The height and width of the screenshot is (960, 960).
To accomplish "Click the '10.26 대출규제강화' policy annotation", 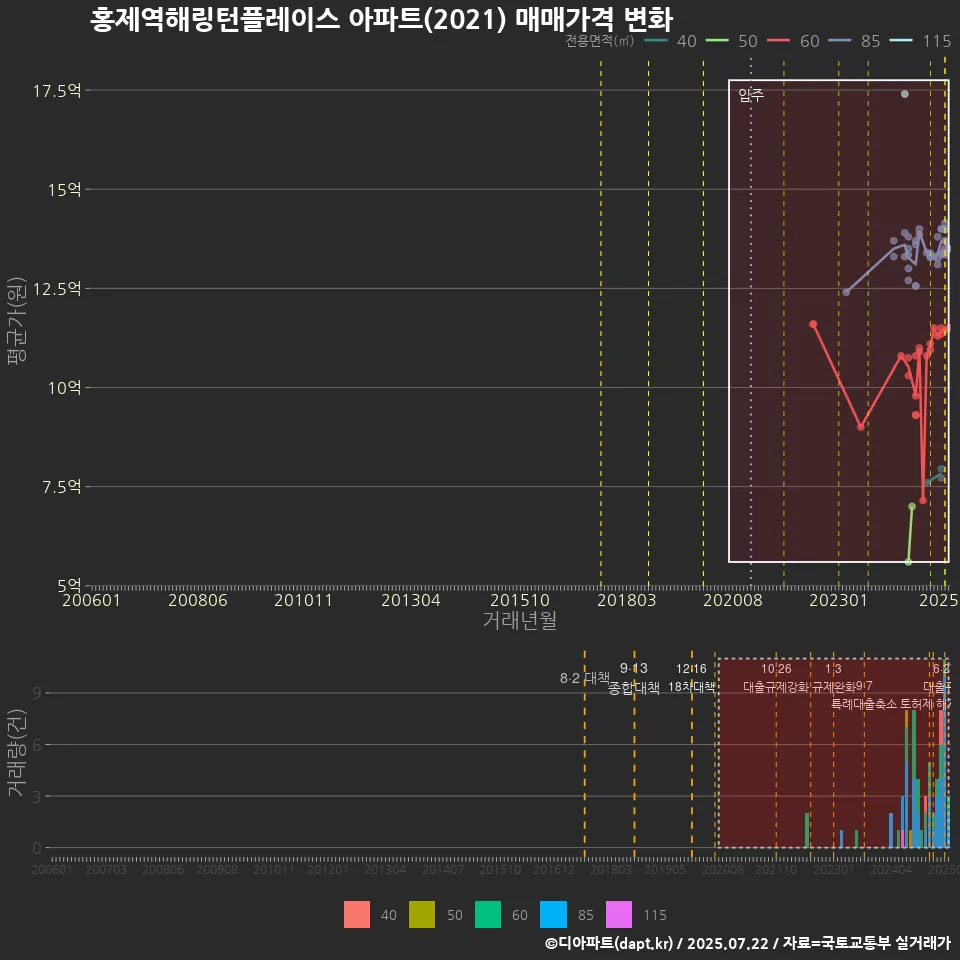I will (776, 678).
